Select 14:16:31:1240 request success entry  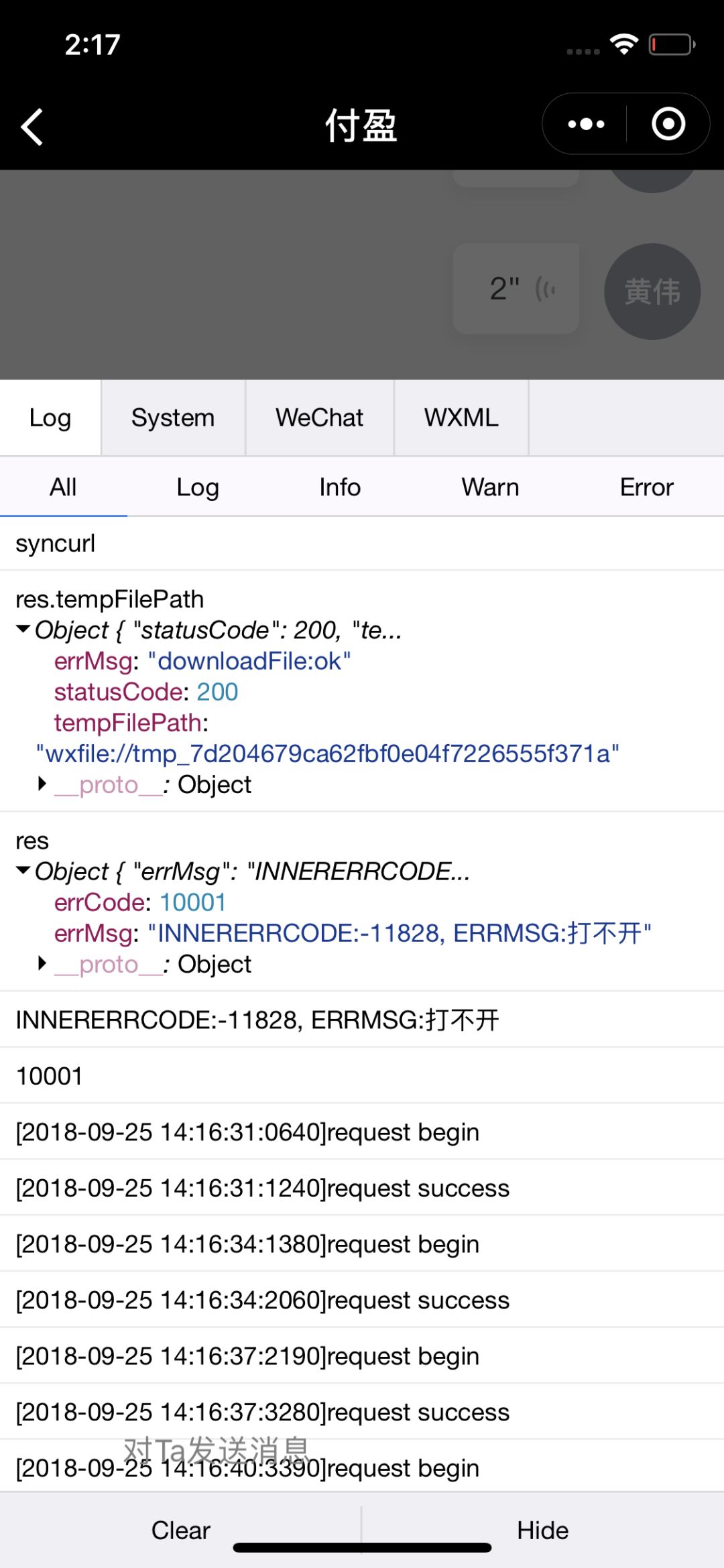coord(362,1188)
